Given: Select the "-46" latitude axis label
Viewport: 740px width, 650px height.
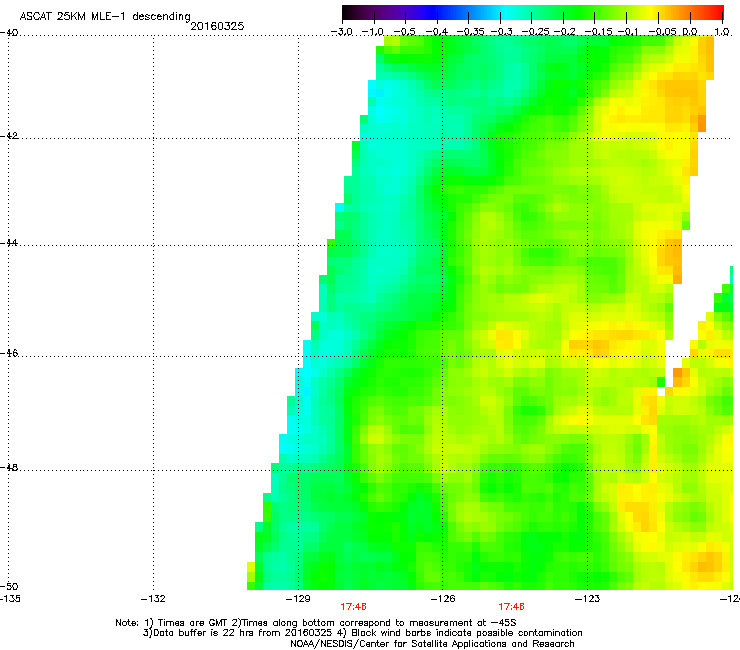Looking at the screenshot, I should 9,353.
